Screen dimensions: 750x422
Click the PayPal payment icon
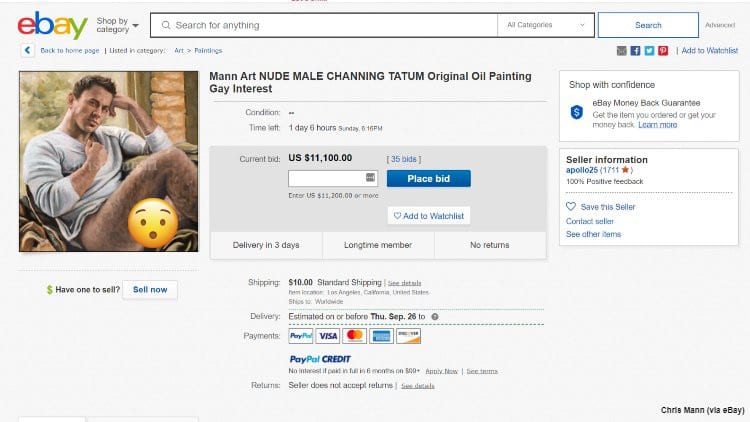301,336
